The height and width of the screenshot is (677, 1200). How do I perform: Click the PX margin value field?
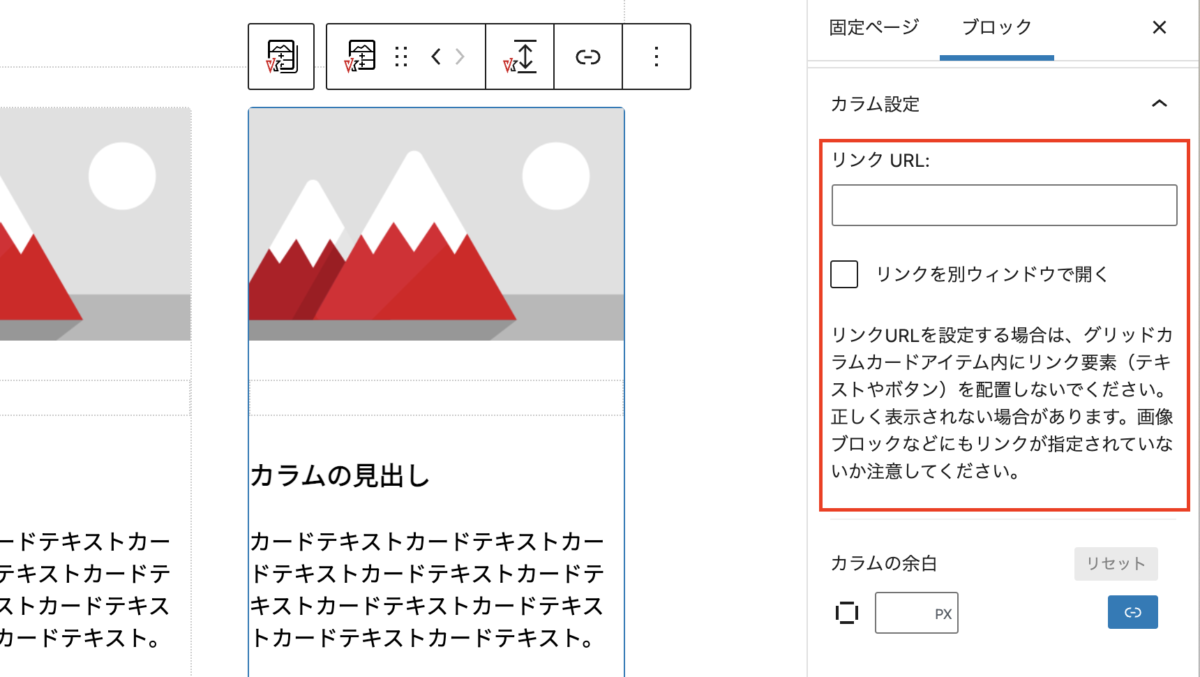click(x=917, y=612)
